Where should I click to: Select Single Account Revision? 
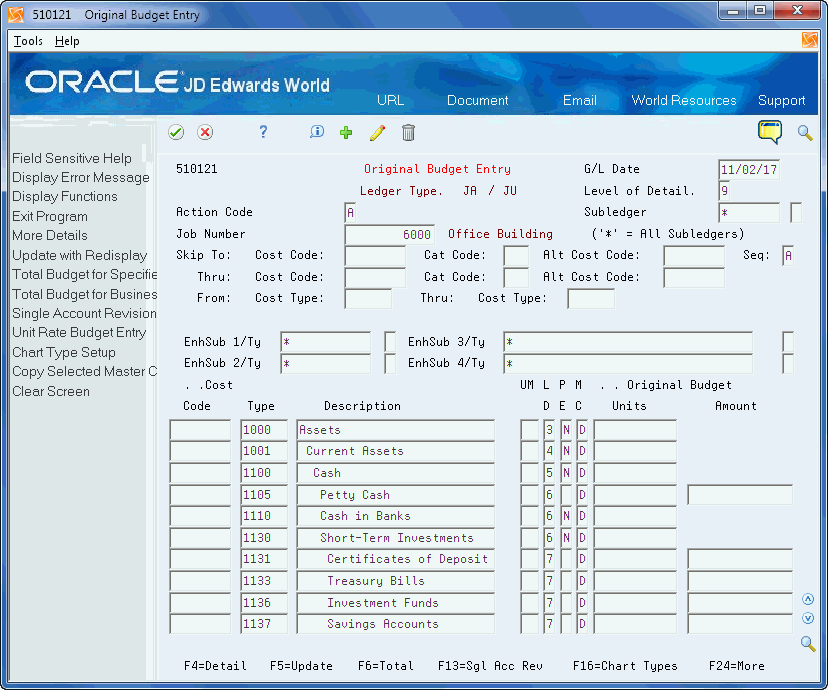pos(84,314)
